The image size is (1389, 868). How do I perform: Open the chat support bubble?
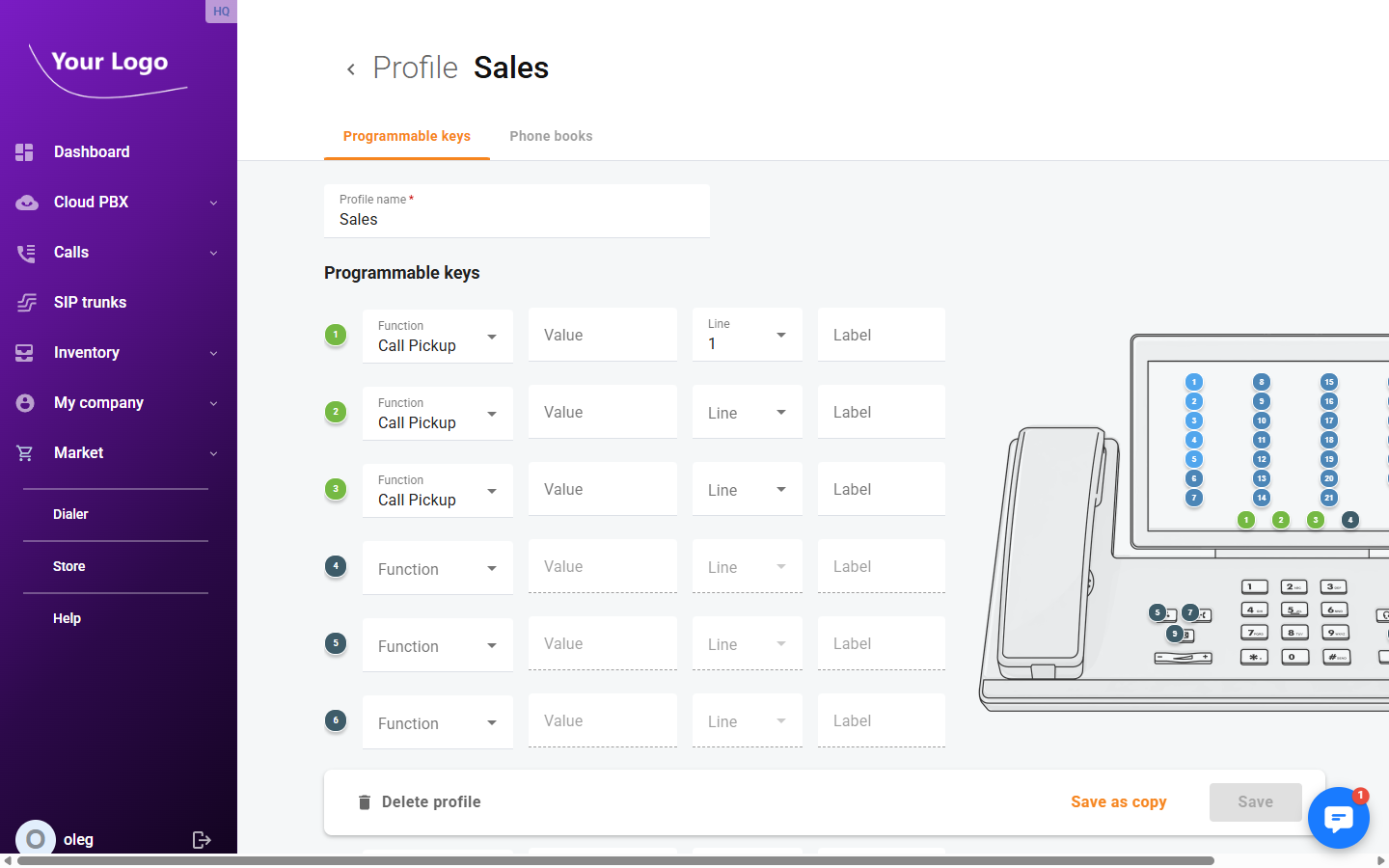tap(1338, 818)
